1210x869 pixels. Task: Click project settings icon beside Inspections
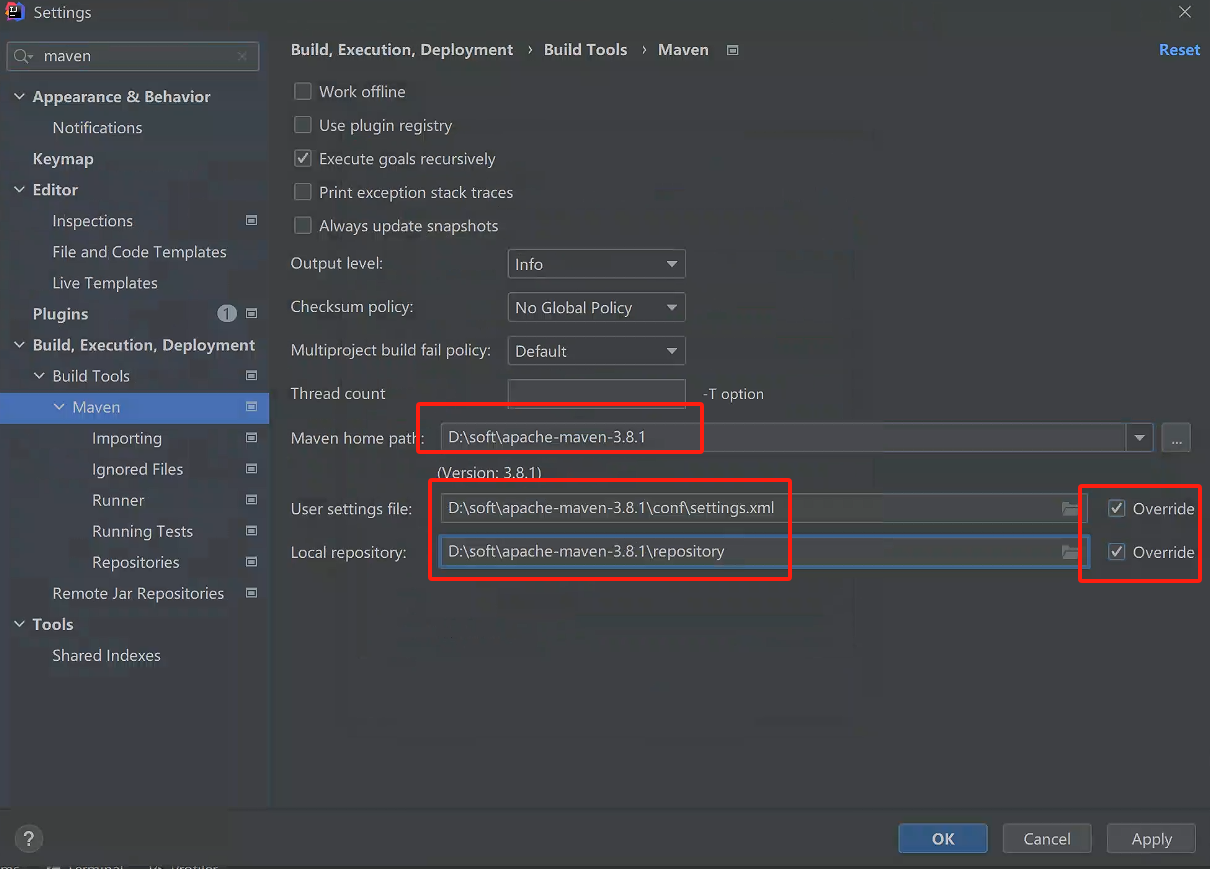pyautogui.click(x=251, y=220)
